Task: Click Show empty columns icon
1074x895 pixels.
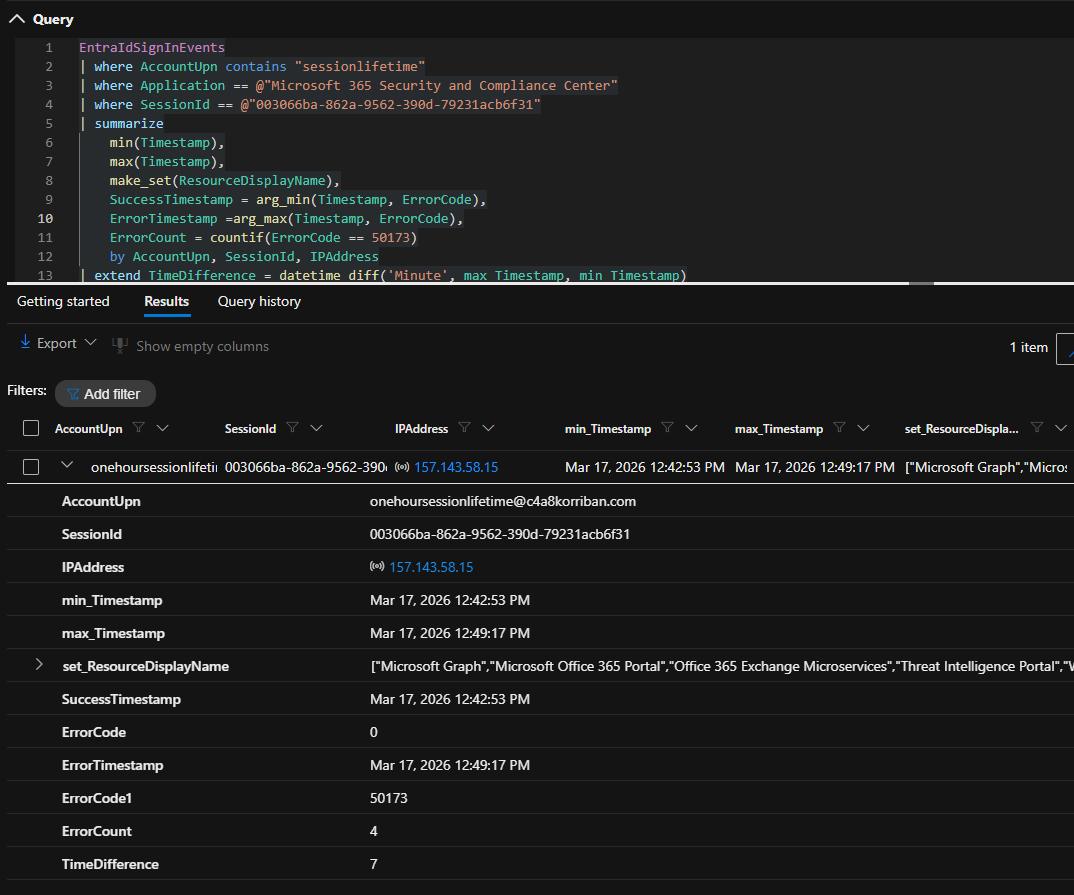Action: 120,345
